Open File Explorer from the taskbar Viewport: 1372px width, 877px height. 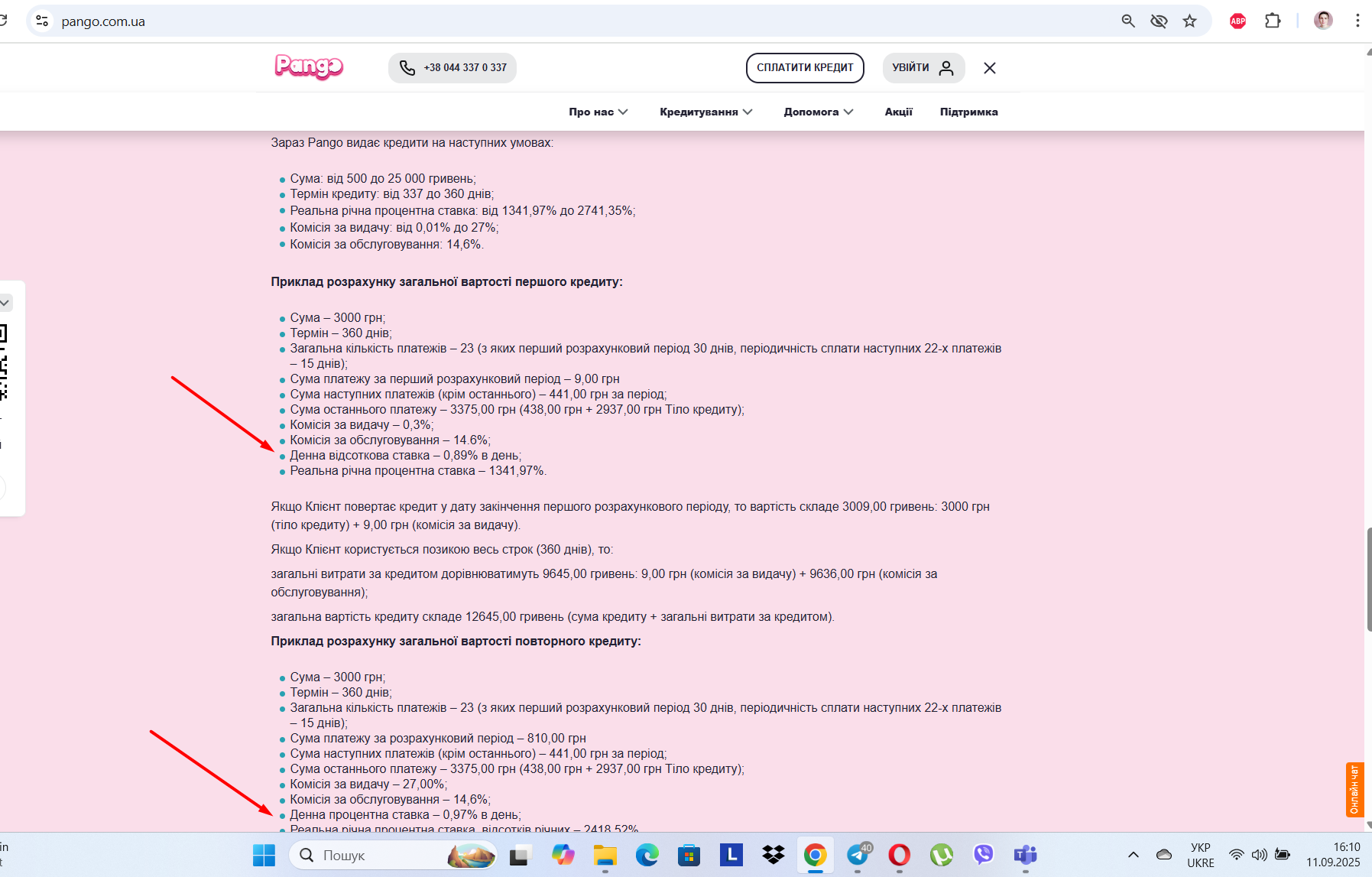click(x=605, y=855)
